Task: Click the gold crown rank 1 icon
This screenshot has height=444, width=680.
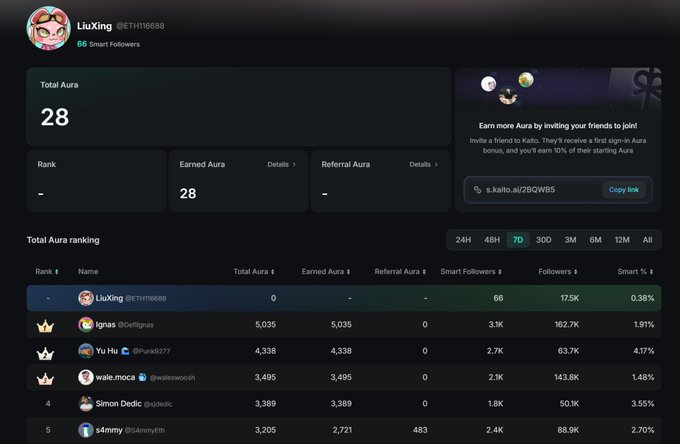Action: [x=45, y=326]
